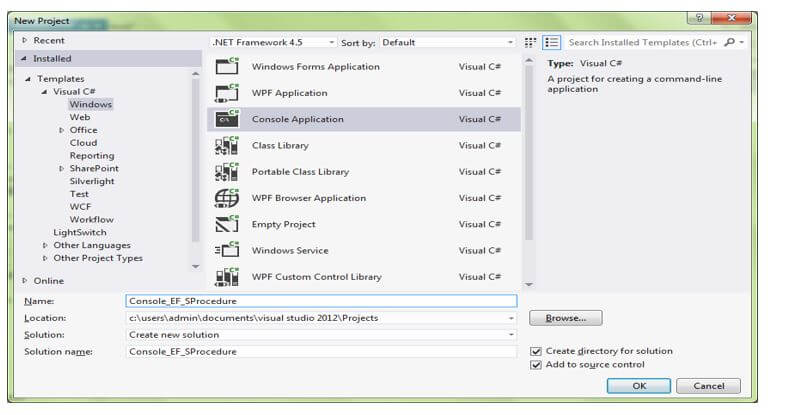Open the dialog help question-mark button
The height and width of the screenshot is (415, 805).
click(699, 18)
